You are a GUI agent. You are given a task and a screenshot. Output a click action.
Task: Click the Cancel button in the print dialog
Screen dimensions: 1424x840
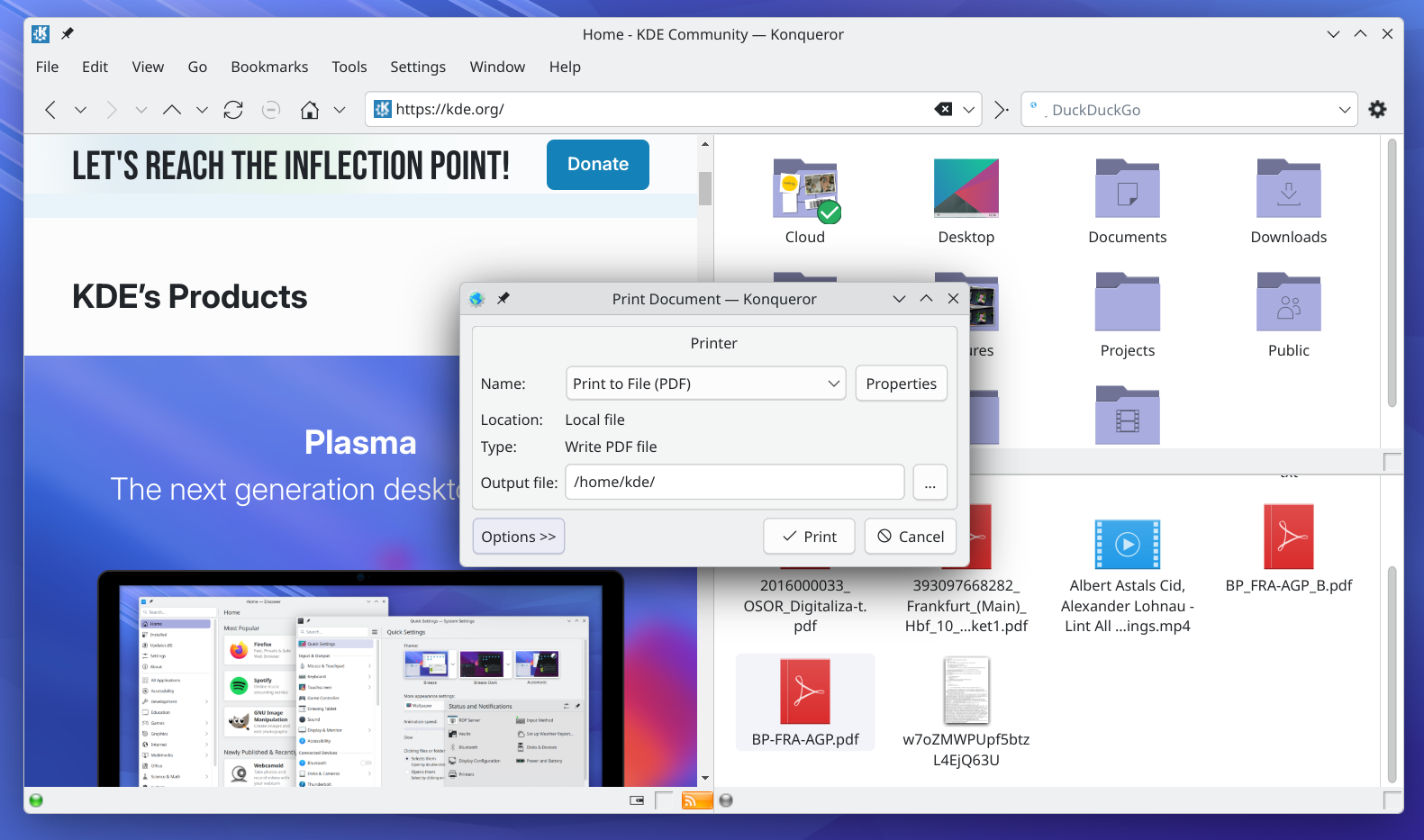pyautogui.click(x=910, y=537)
